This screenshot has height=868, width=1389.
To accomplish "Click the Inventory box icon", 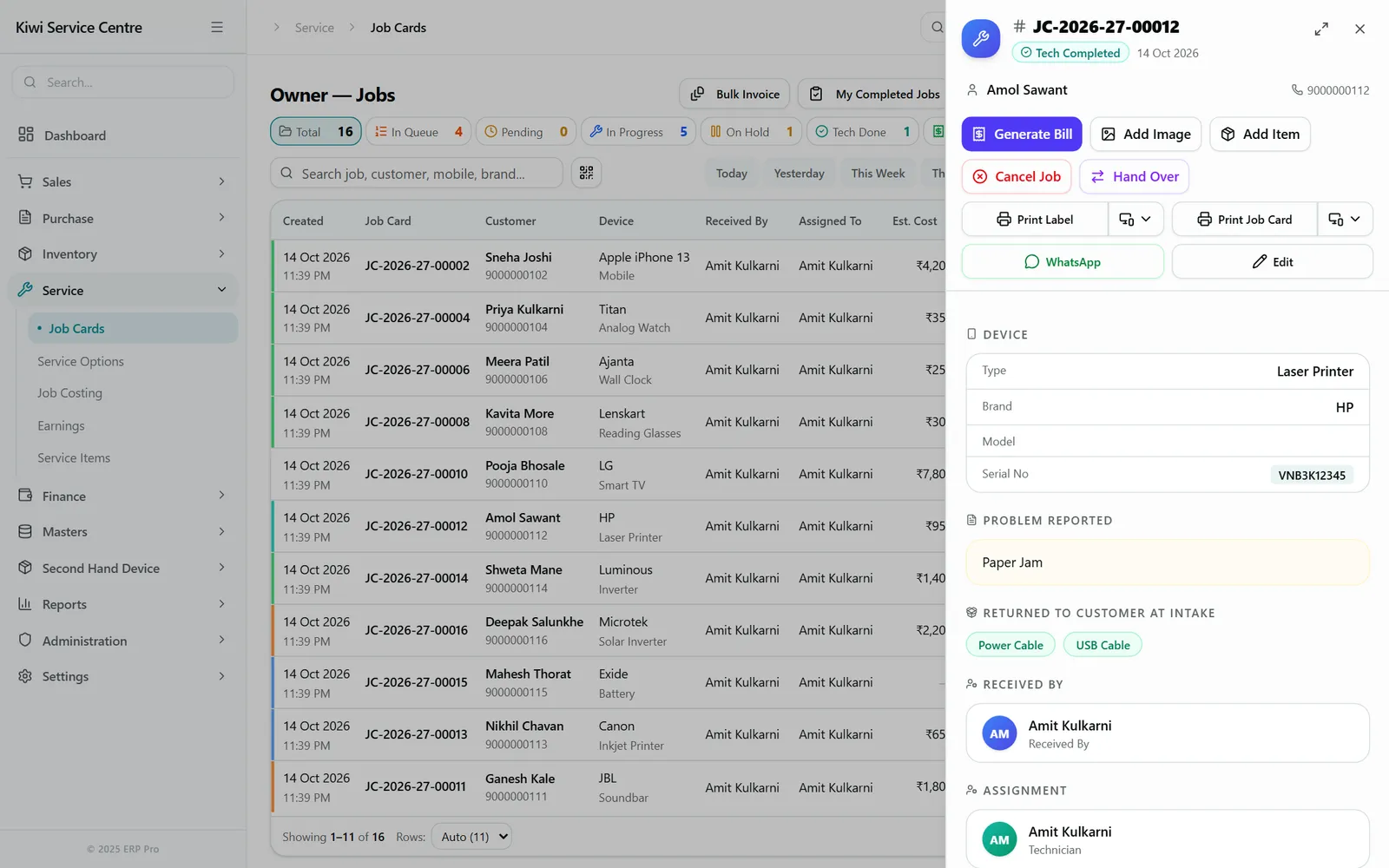I will pyautogui.click(x=25, y=253).
